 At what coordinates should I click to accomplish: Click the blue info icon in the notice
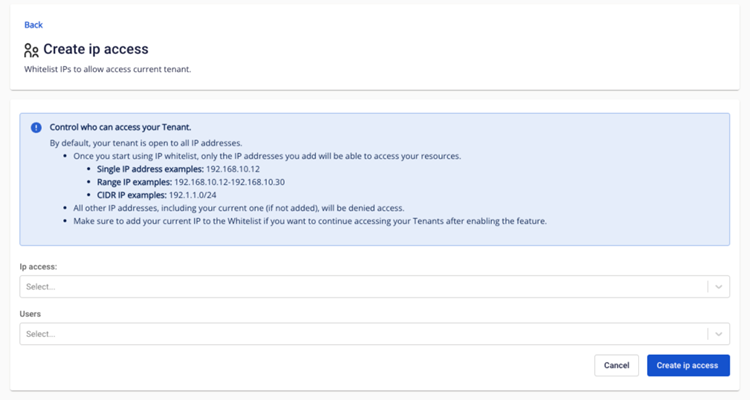(x=36, y=128)
